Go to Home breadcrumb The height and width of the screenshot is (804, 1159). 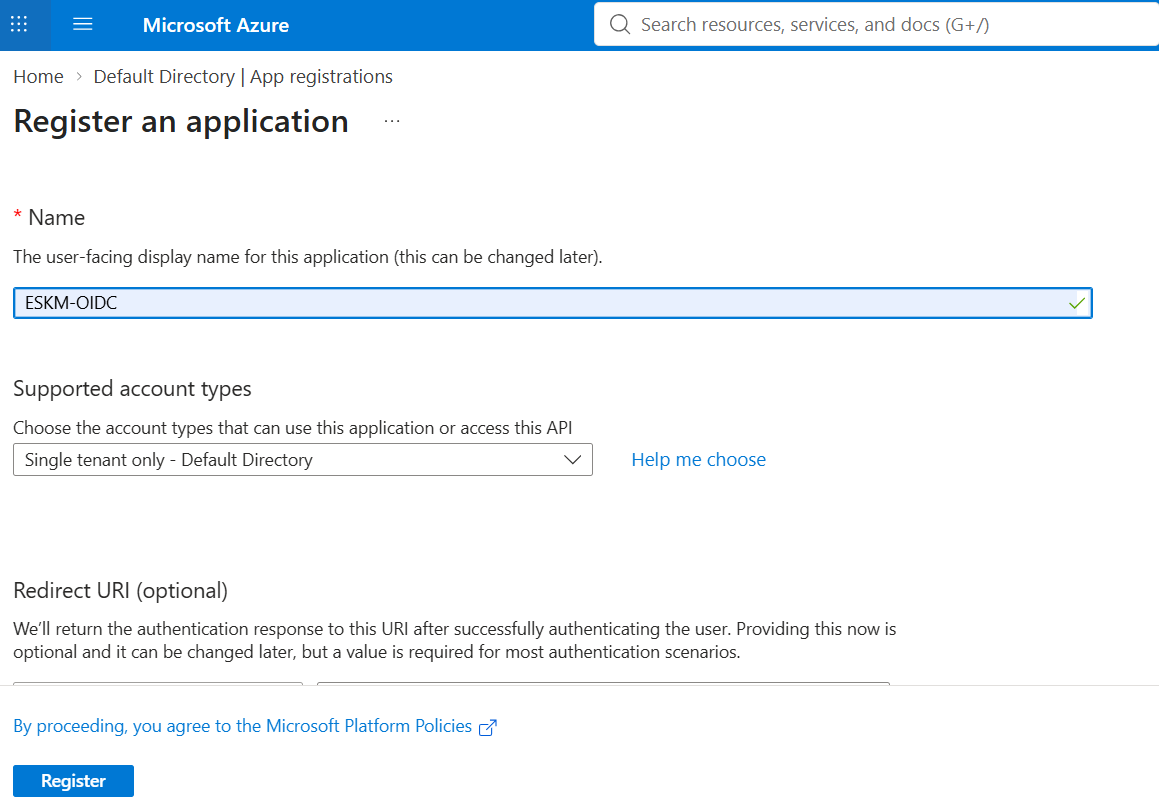pos(38,77)
